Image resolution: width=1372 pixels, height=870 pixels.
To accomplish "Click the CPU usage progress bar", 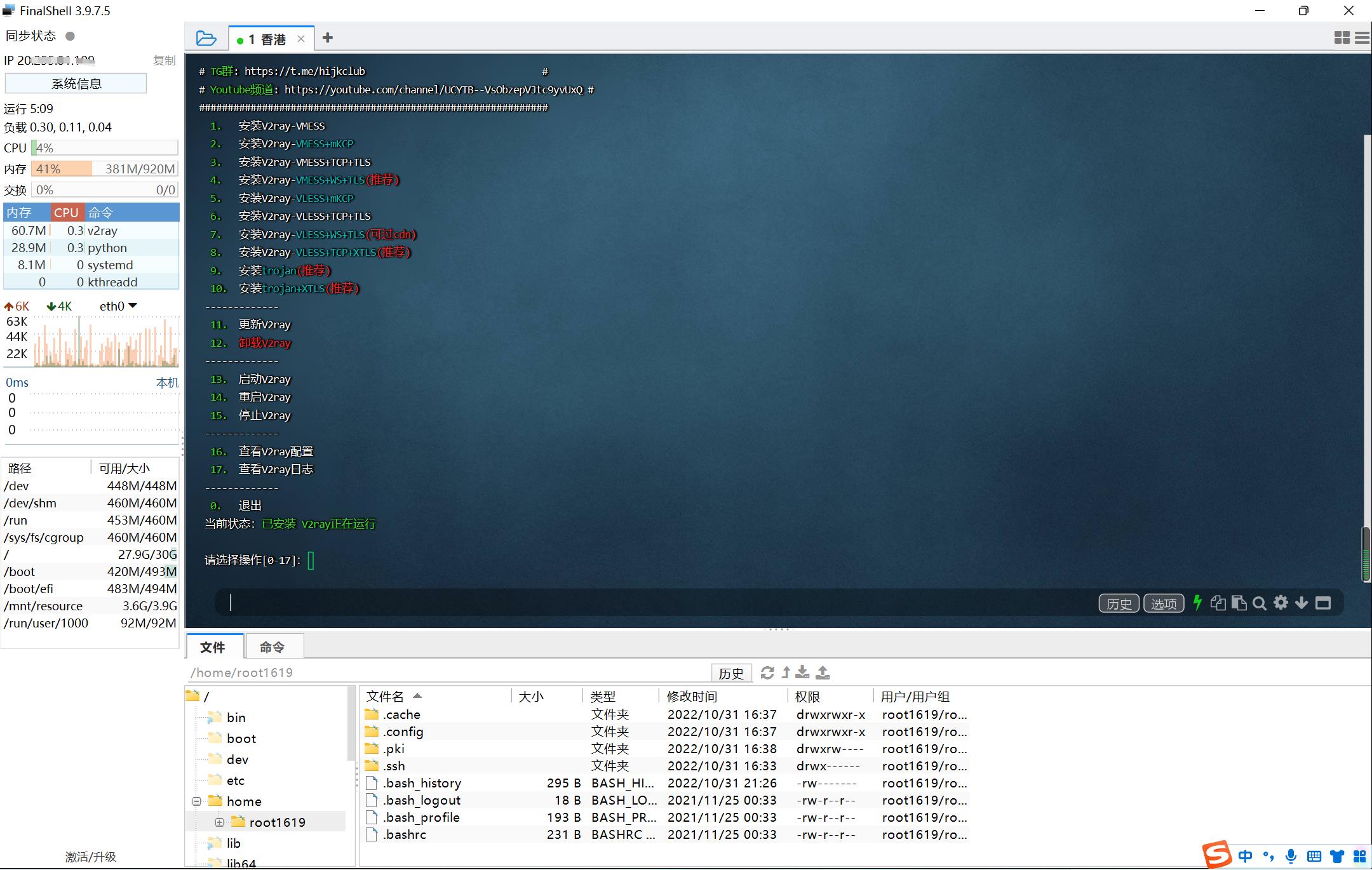I will [105, 148].
